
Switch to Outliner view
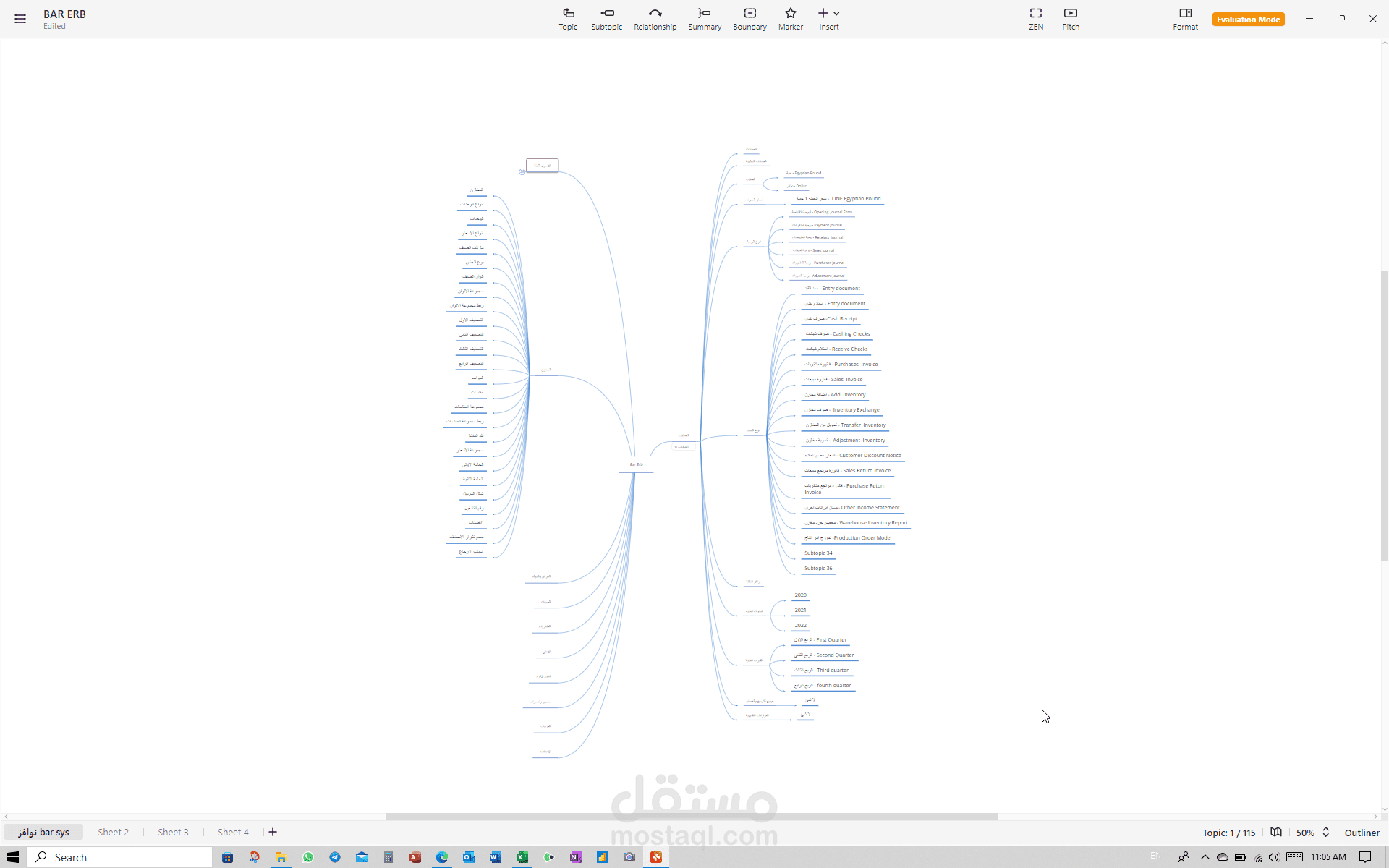coord(1362,833)
